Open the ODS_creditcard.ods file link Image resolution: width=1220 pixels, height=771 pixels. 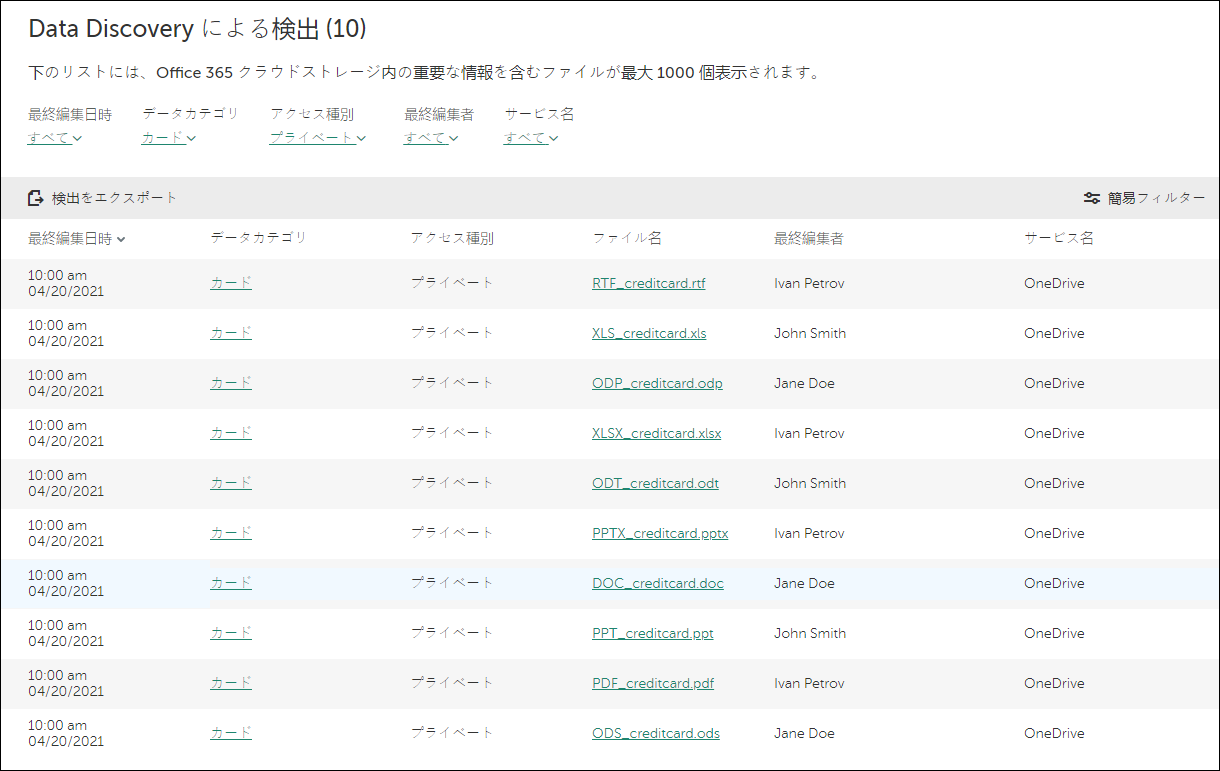point(655,733)
